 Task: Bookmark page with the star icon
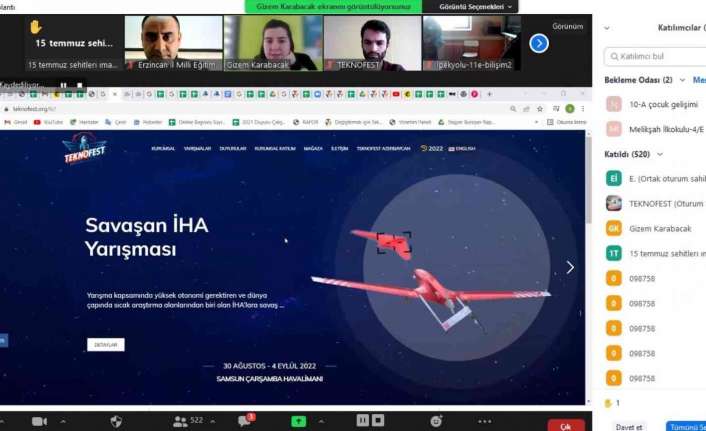(x=539, y=109)
